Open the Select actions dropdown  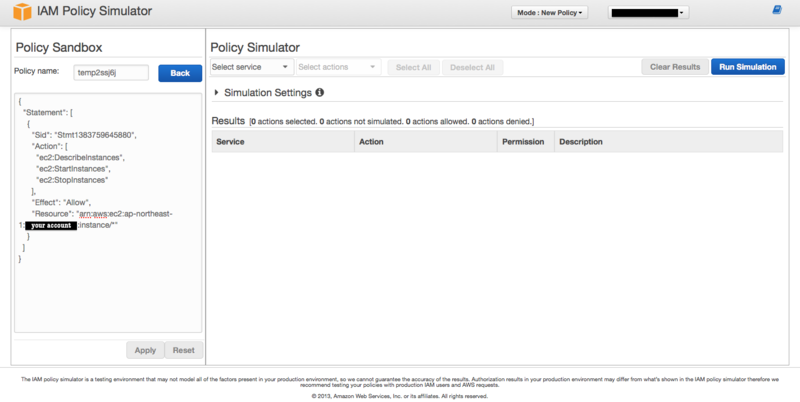tap(338, 67)
